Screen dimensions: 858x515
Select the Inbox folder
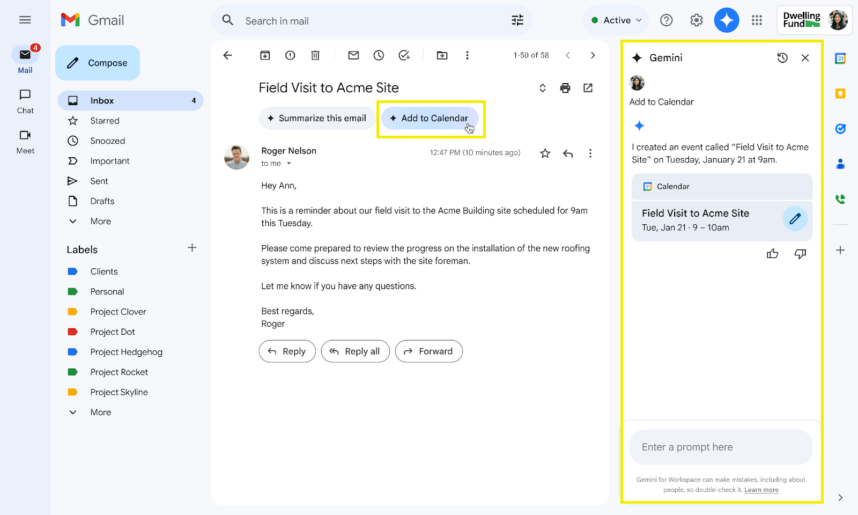130,101
